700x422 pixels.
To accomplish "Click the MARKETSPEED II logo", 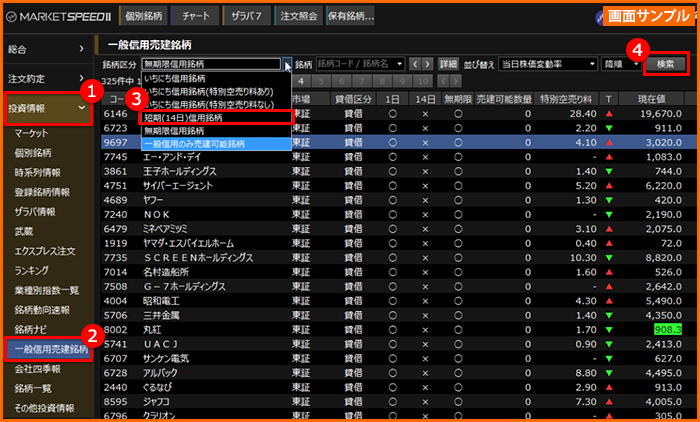I will point(58,17).
